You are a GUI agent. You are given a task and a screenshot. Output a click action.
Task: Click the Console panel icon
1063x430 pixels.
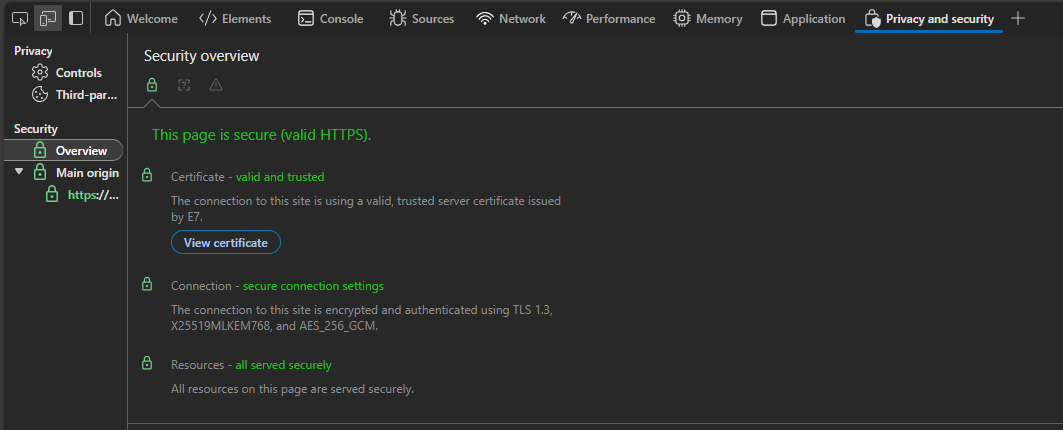tap(306, 18)
